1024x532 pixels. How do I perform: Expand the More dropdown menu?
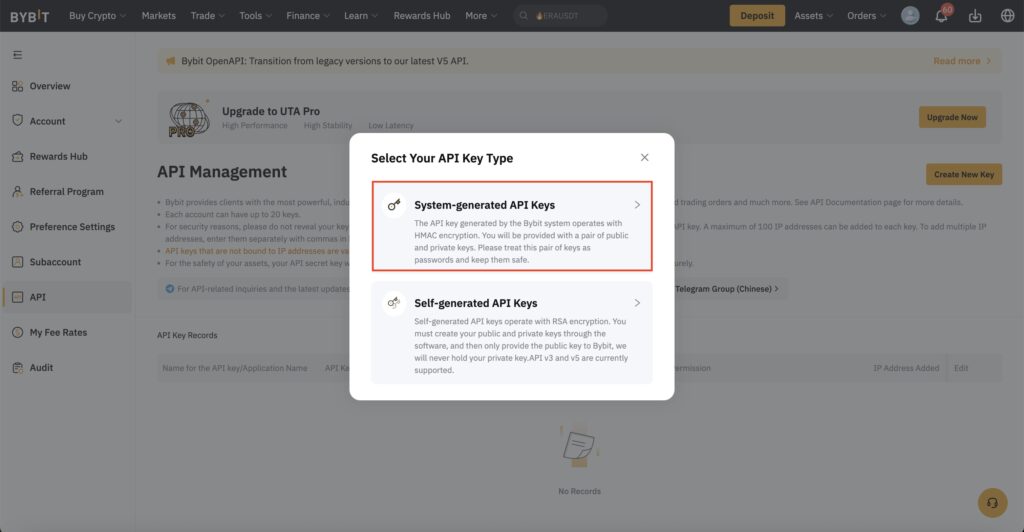coord(481,16)
